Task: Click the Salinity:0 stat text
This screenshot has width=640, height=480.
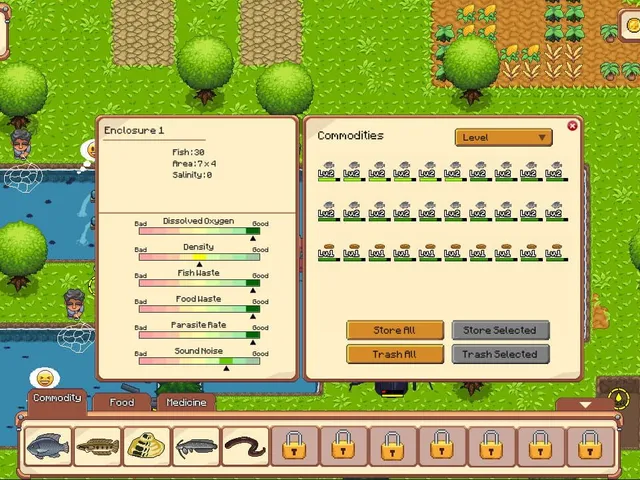Action: (x=192, y=175)
